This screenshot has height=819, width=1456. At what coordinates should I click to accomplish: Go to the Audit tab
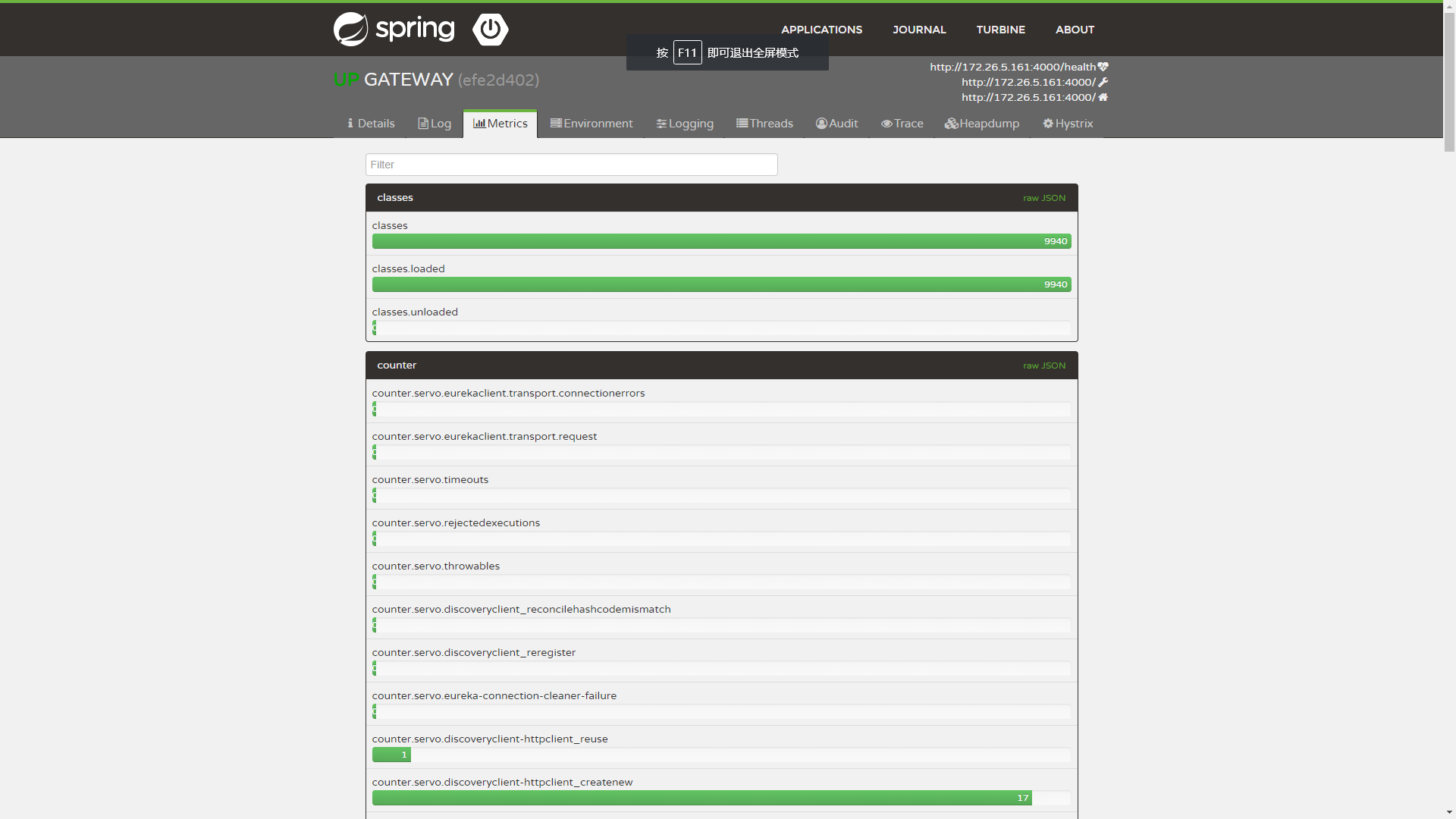pyautogui.click(x=836, y=124)
